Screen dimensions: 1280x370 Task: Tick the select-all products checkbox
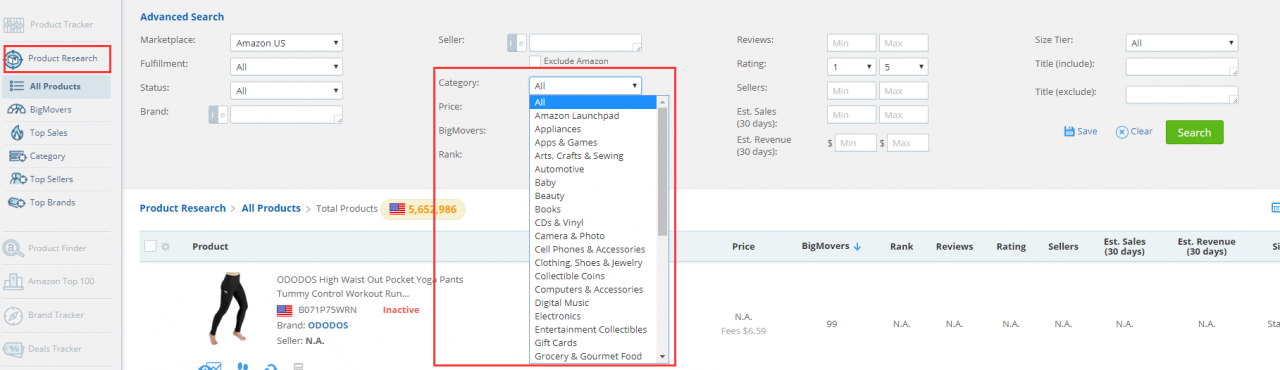(150, 246)
